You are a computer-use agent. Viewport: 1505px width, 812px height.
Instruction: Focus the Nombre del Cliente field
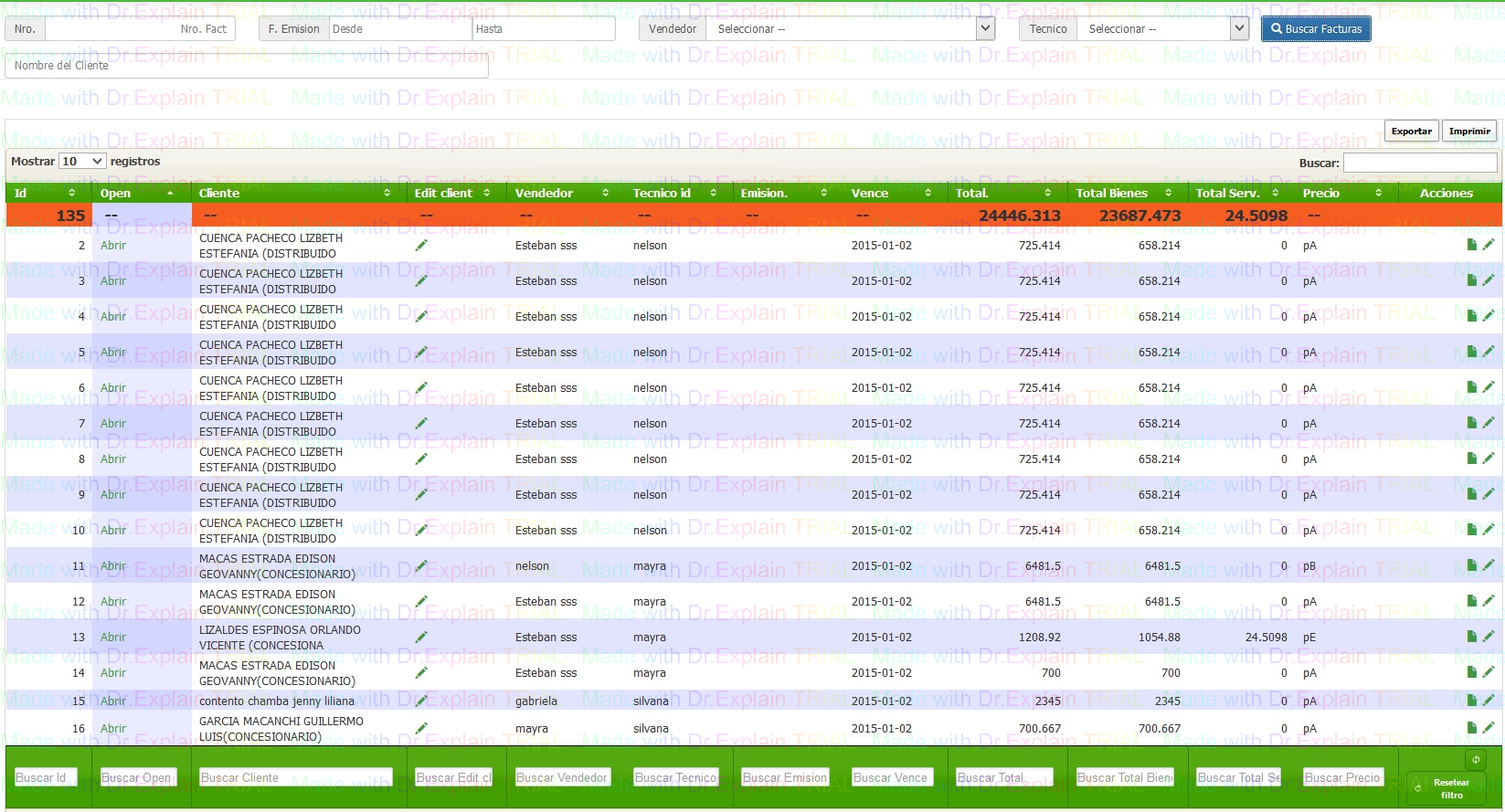(x=247, y=66)
